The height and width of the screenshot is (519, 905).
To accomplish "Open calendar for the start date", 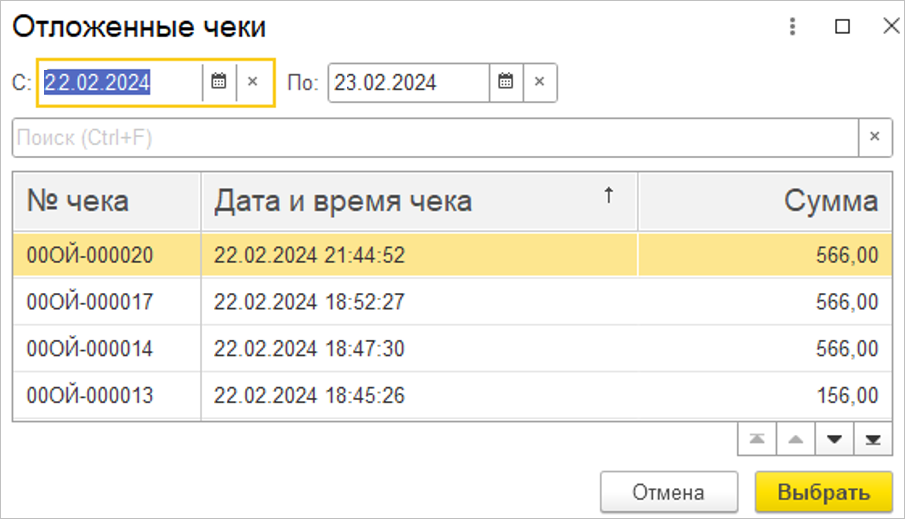I will 219,82.
